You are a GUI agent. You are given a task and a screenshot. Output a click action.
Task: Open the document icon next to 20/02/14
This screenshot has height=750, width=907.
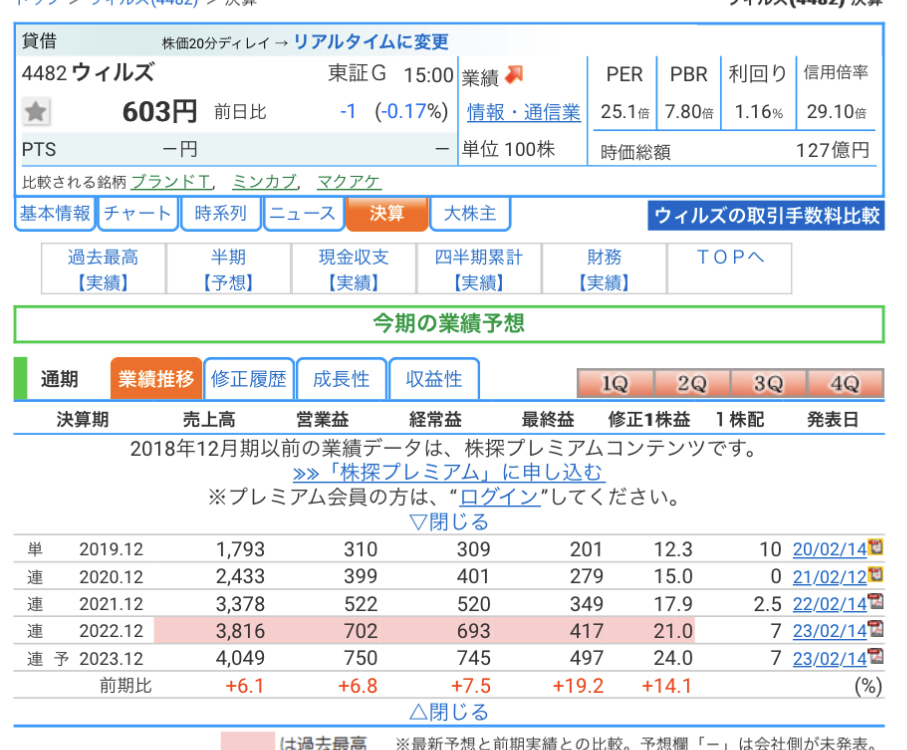pos(876,547)
